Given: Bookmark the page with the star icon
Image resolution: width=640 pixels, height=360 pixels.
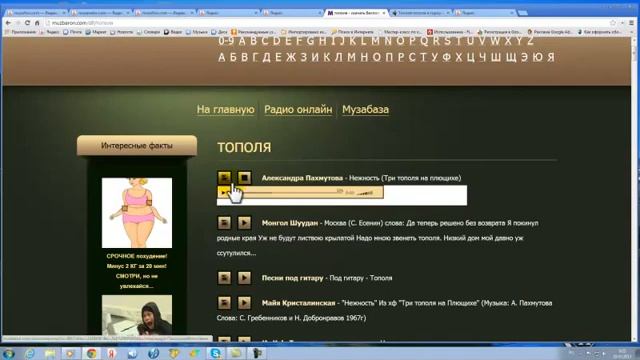Looking at the screenshot, I should 613,23.
